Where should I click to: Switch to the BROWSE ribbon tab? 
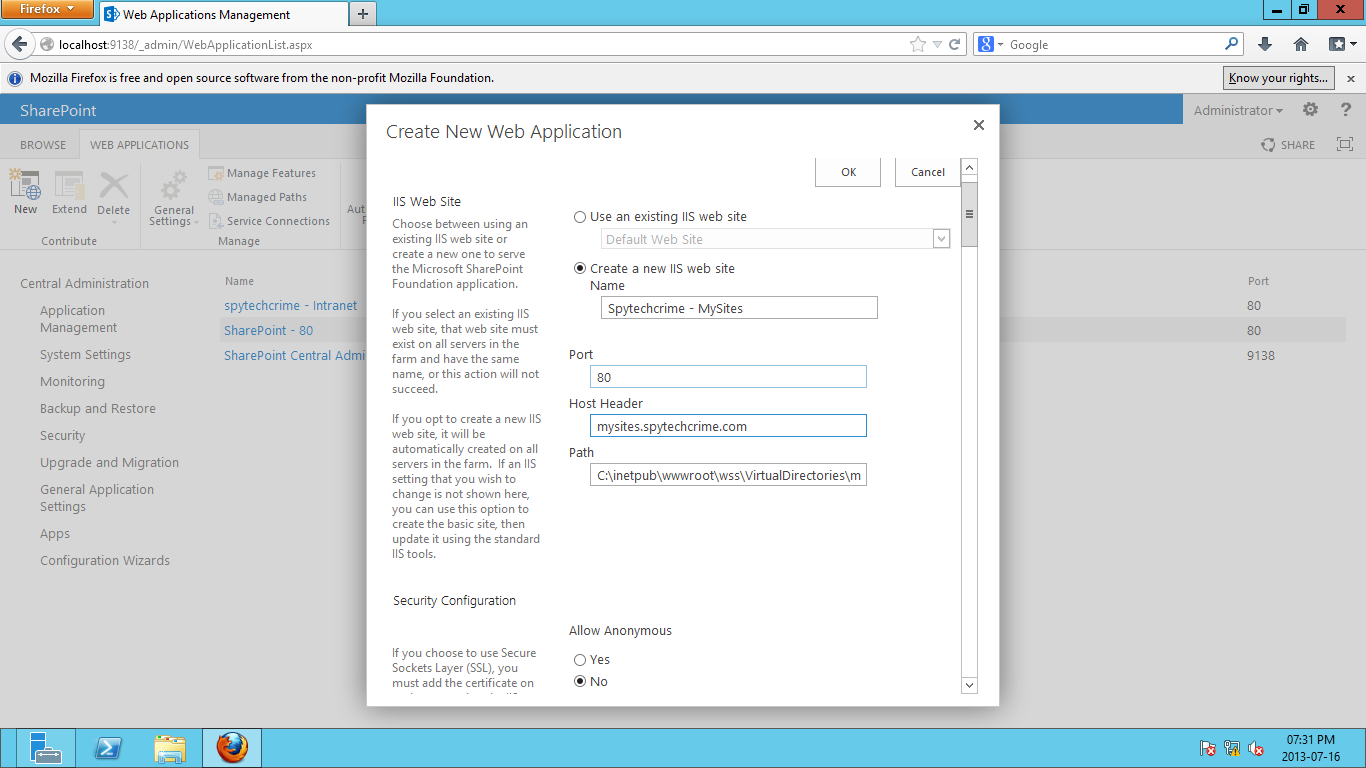[x=43, y=145]
